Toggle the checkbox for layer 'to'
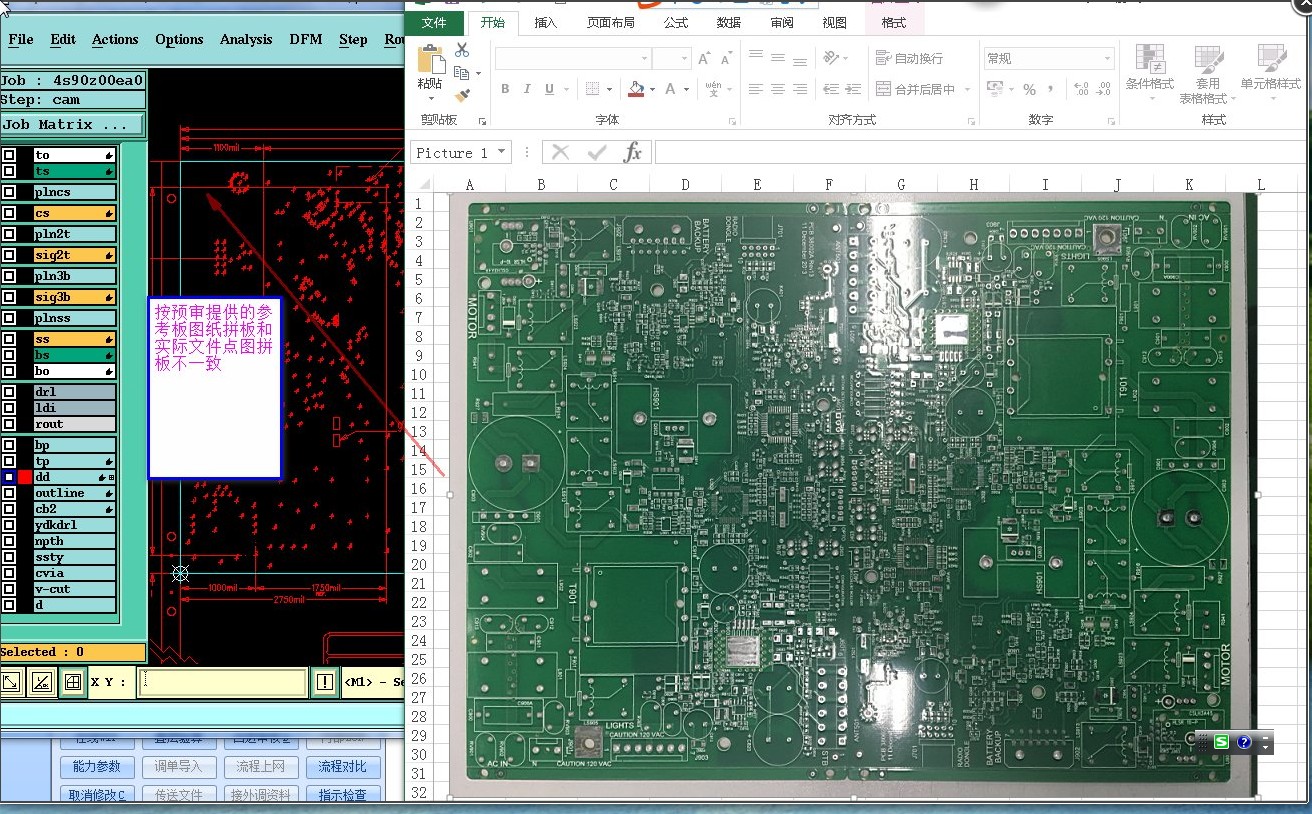1312x814 pixels. click(x=8, y=155)
